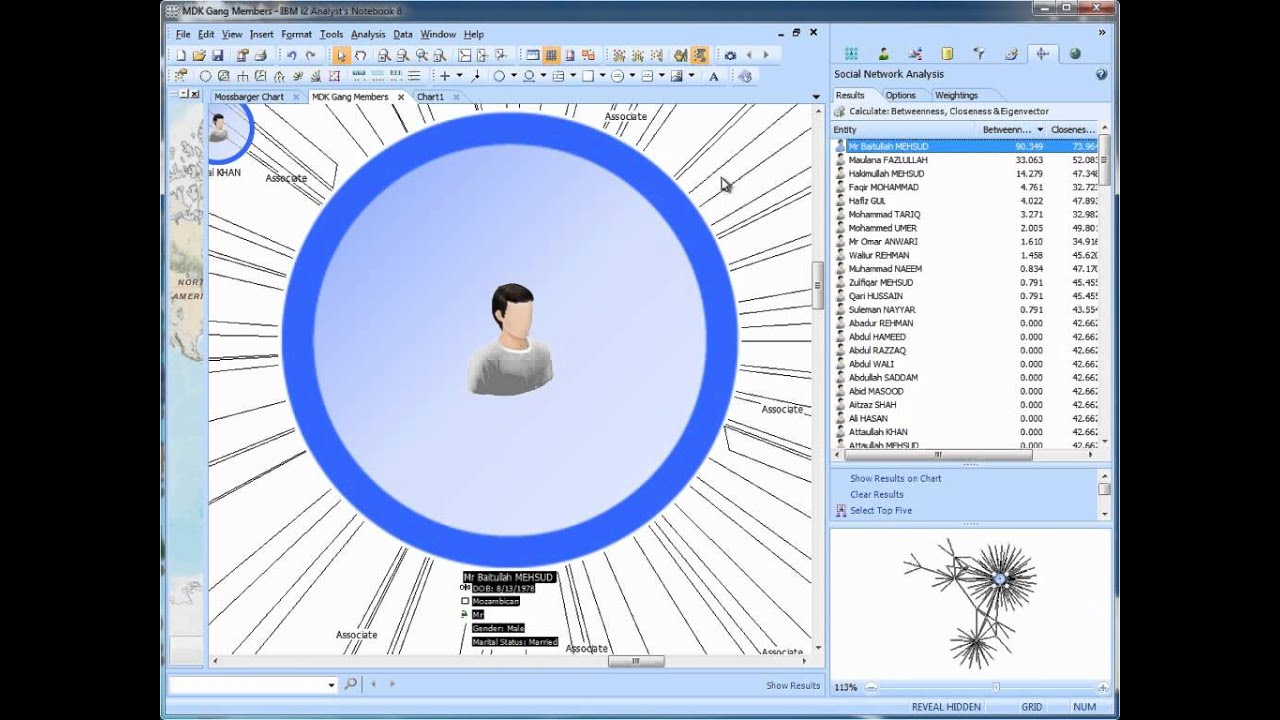Click the results list horizontal scrollbar

point(938,454)
